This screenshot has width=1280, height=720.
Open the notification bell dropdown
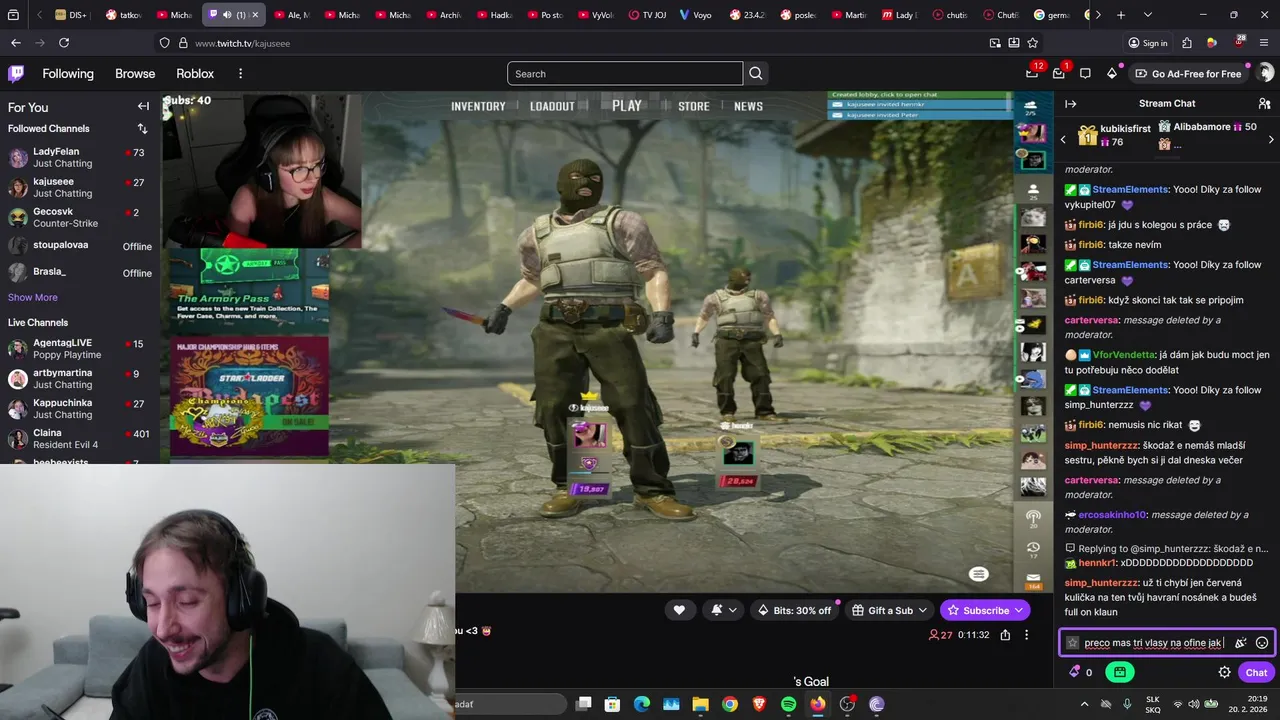click(724, 610)
